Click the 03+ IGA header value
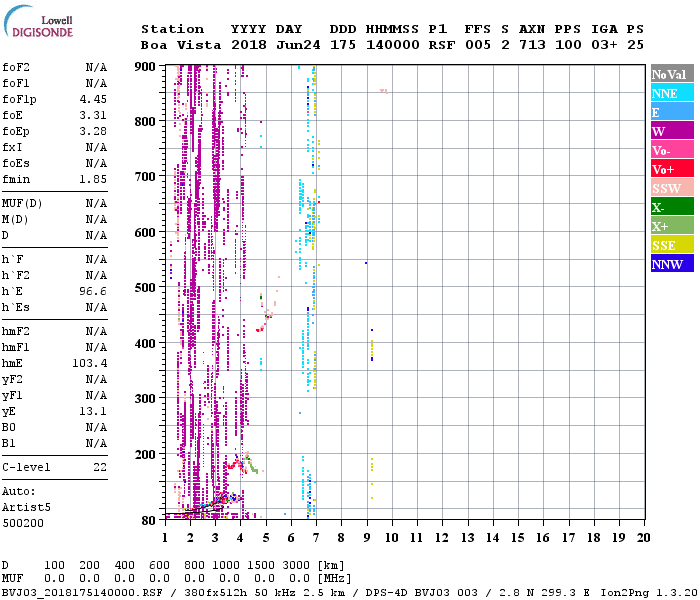This screenshot has height=600, width=700. coord(604,45)
